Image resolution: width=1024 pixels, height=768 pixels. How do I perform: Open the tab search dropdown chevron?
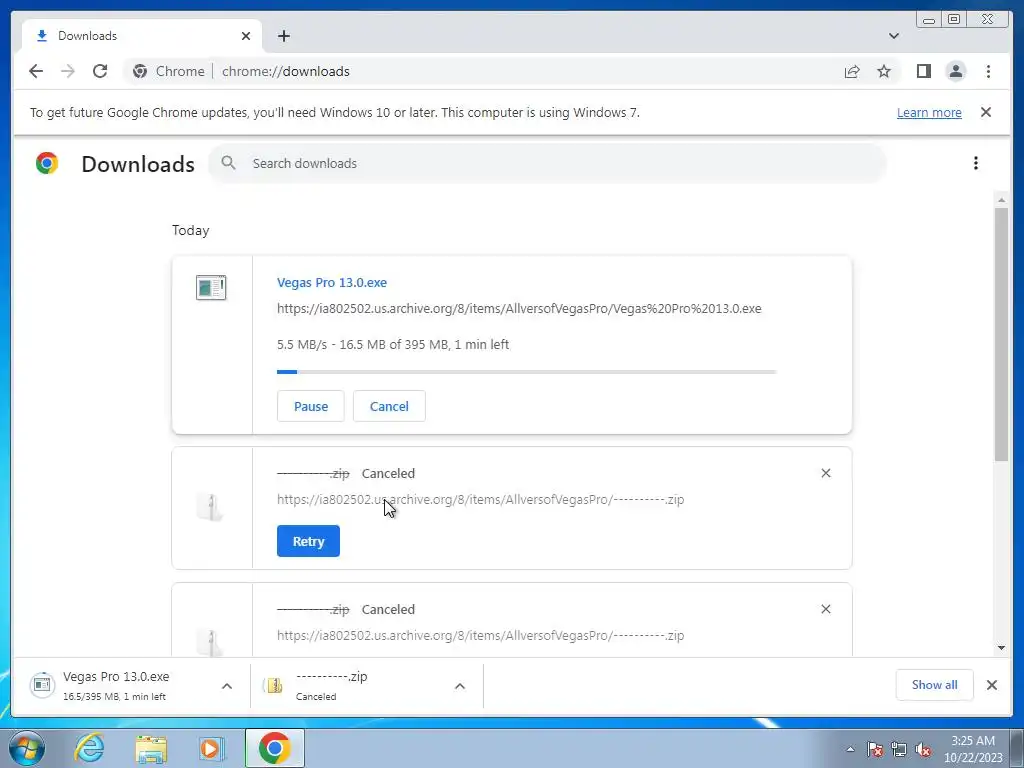pyautogui.click(x=894, y=36)
